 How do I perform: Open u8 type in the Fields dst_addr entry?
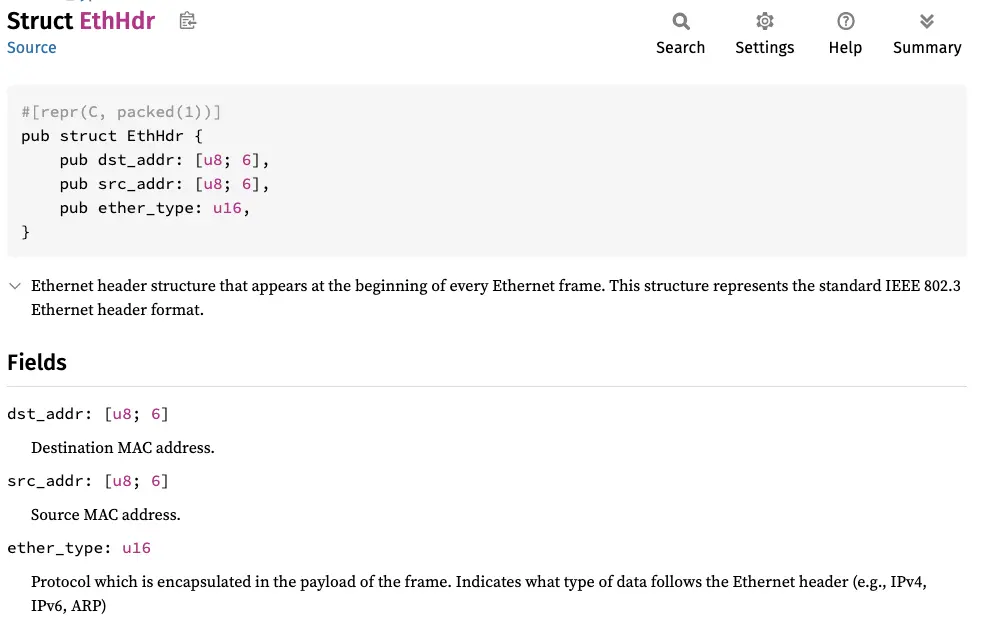click(x=123, y=414)
